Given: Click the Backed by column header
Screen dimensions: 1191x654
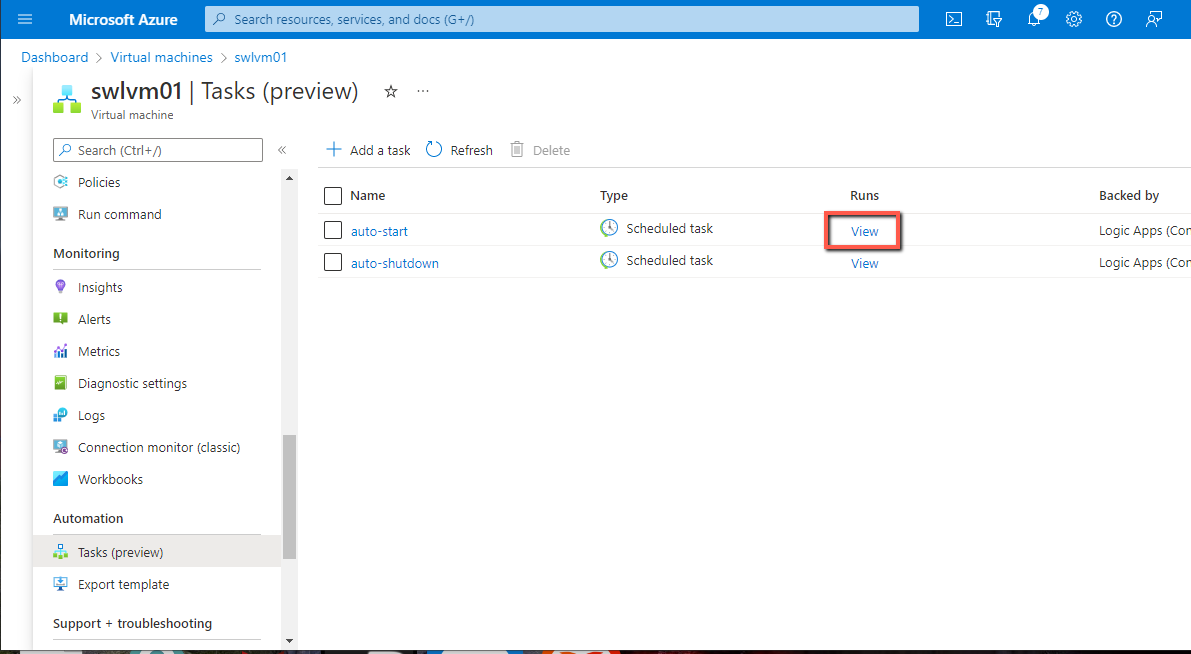Looking at the screenshot, I should 1129,195.
